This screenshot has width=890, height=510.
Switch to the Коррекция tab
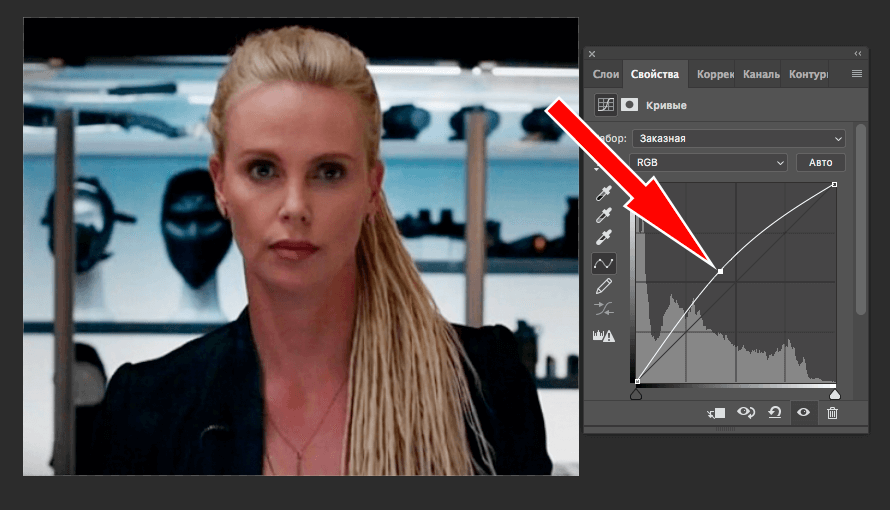point(715,74)
